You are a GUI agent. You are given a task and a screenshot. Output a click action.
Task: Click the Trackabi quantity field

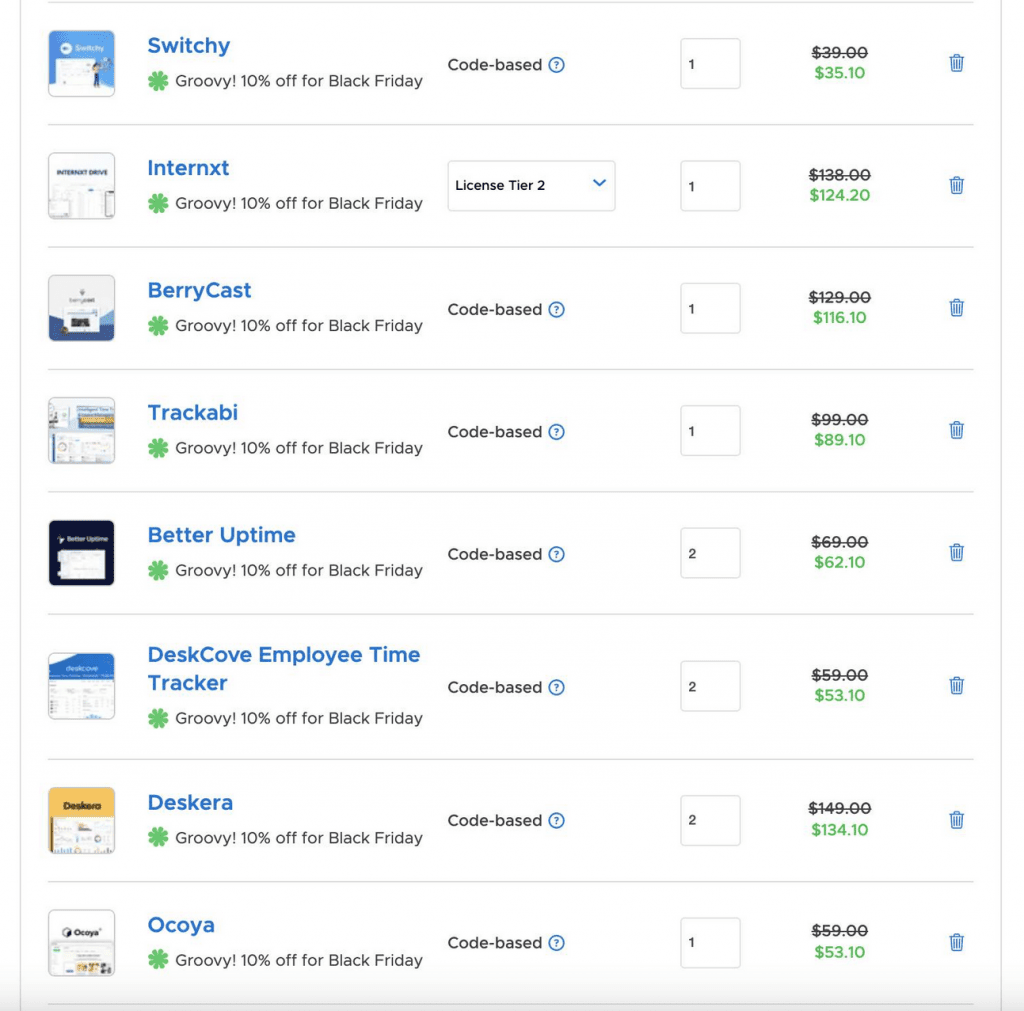click(710, 430)
